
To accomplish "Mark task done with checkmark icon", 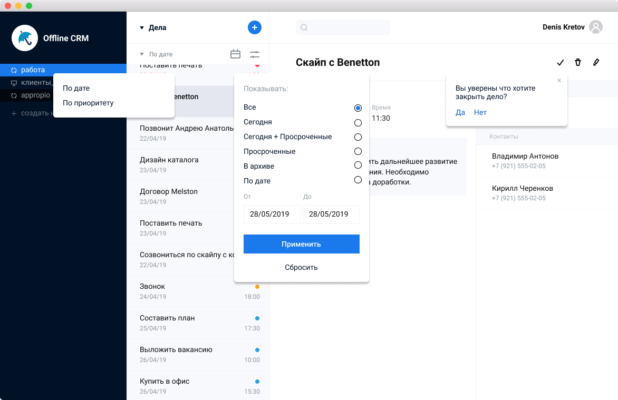I will [x=560, y=62].
